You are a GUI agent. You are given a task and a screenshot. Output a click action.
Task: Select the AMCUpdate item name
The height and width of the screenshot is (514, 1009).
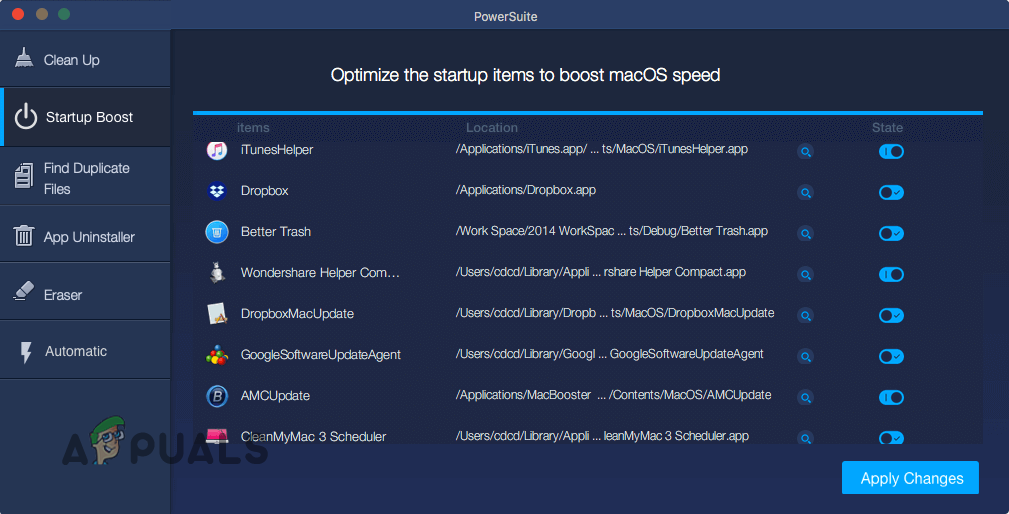click(275, 396)
